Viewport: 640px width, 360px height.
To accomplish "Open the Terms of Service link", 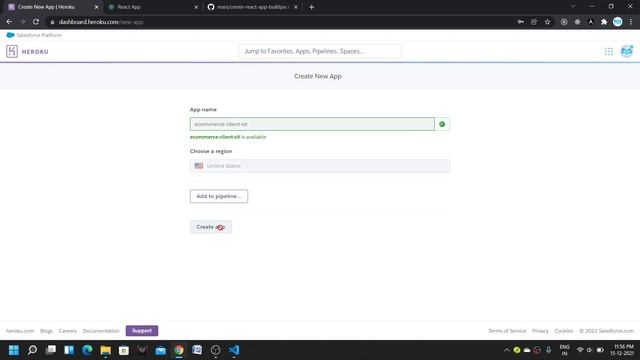I will (507, 331).
